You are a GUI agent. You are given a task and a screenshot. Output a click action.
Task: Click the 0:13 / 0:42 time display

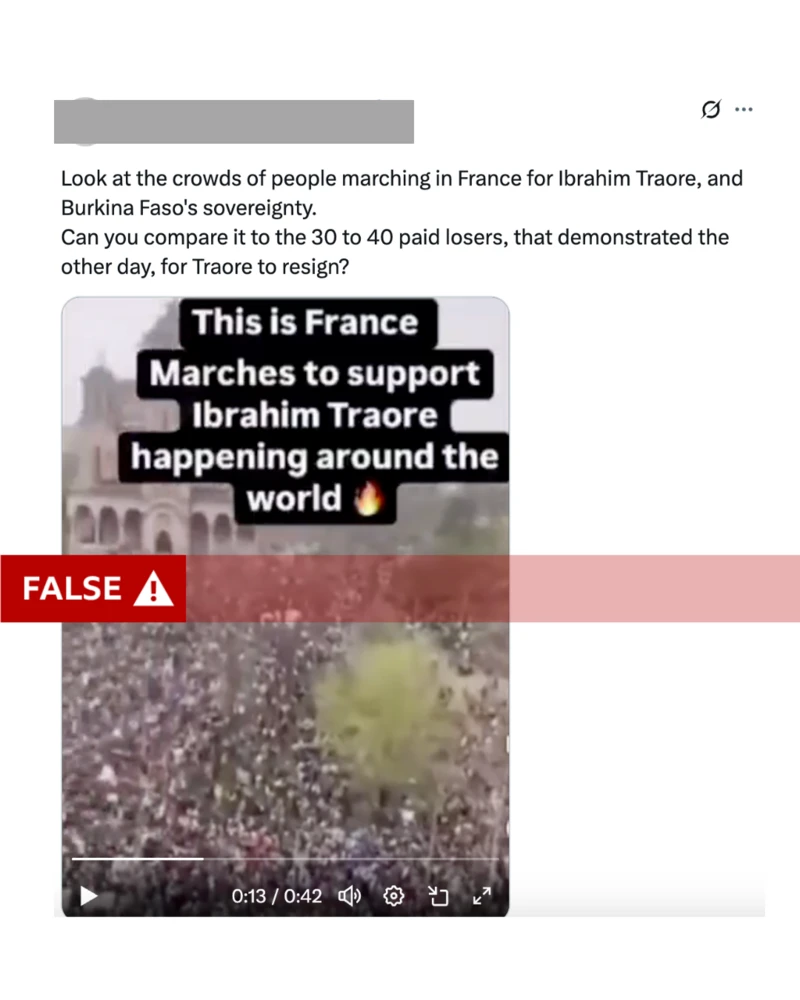(x=276, y=896)
